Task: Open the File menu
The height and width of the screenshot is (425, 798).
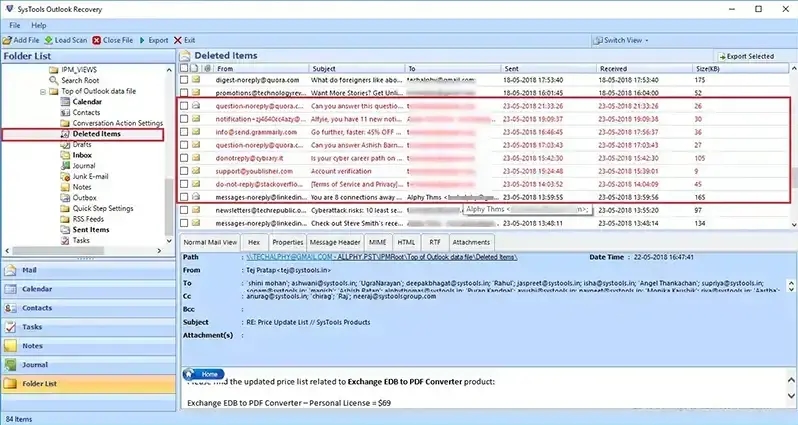Action: [x=15, y=25]
